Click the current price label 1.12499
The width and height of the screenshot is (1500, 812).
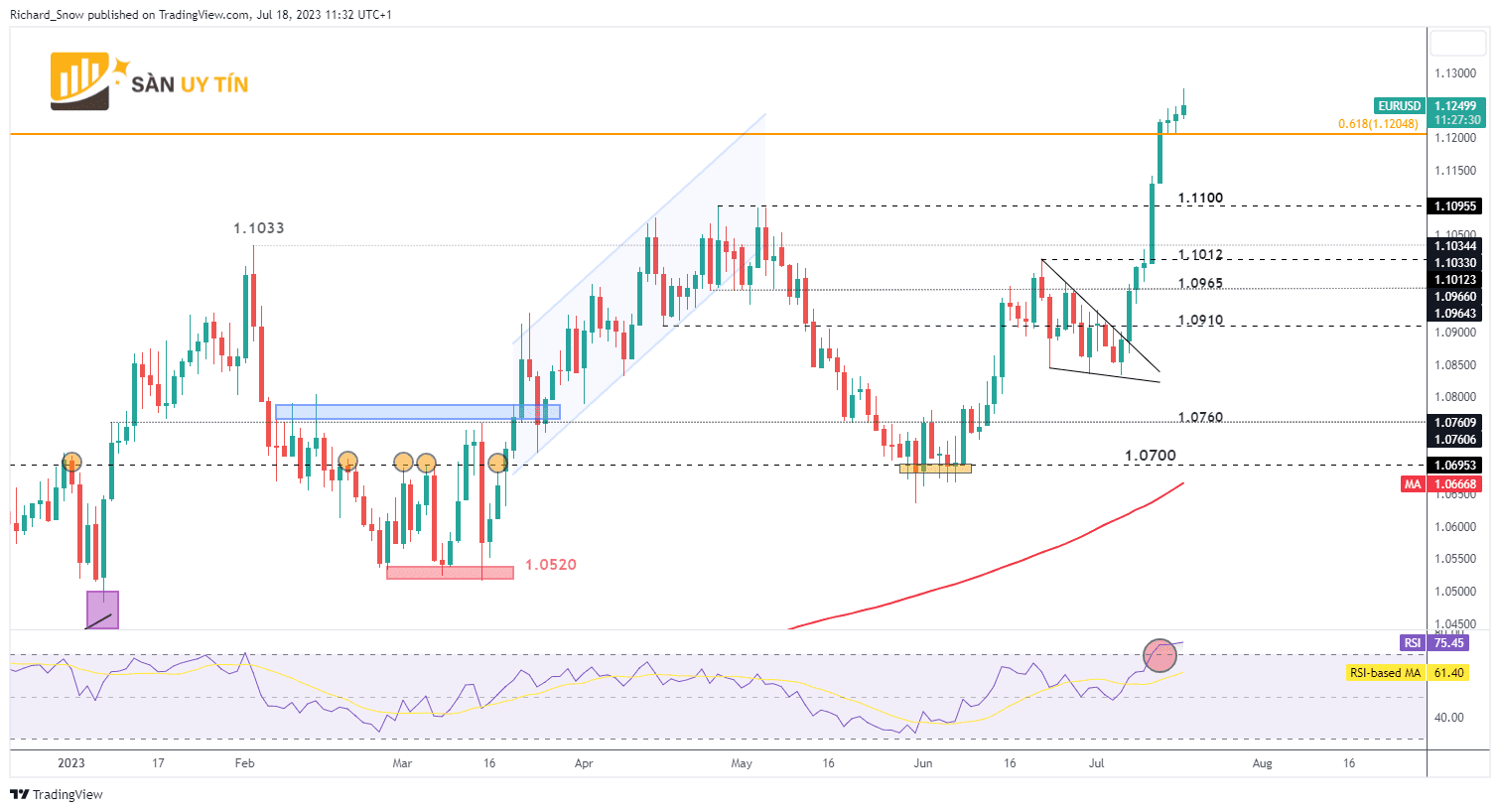pos(1456,105)
